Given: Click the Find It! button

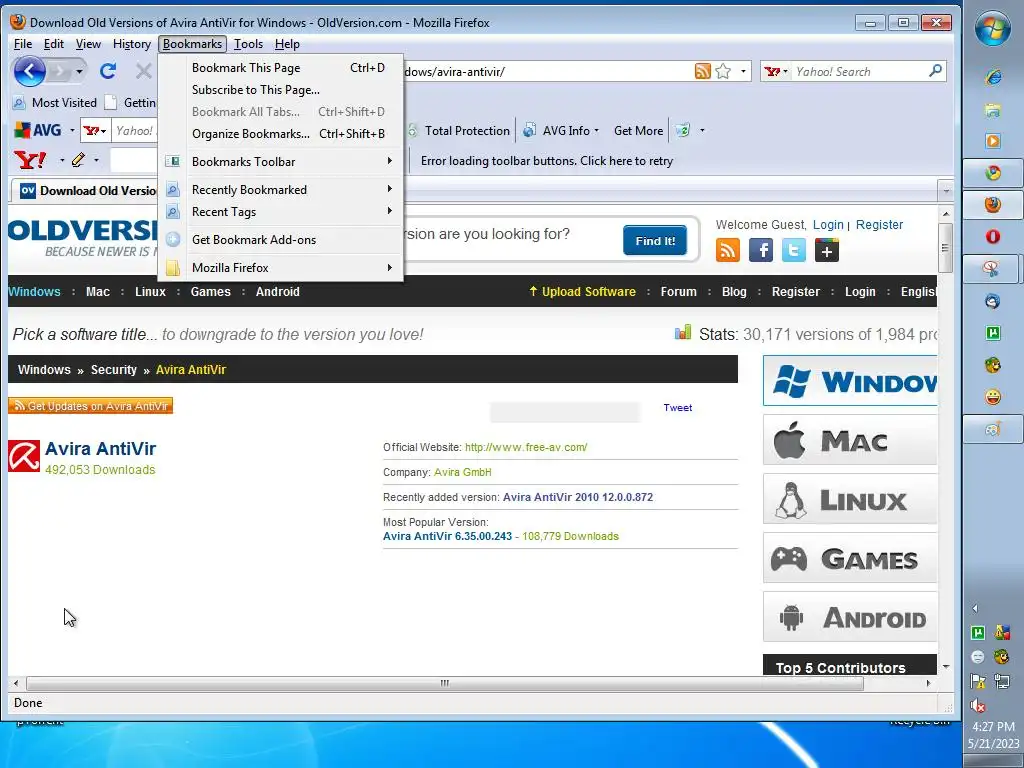Looking at the screenshot, I should pyautogui.click(x=654, y=241).
